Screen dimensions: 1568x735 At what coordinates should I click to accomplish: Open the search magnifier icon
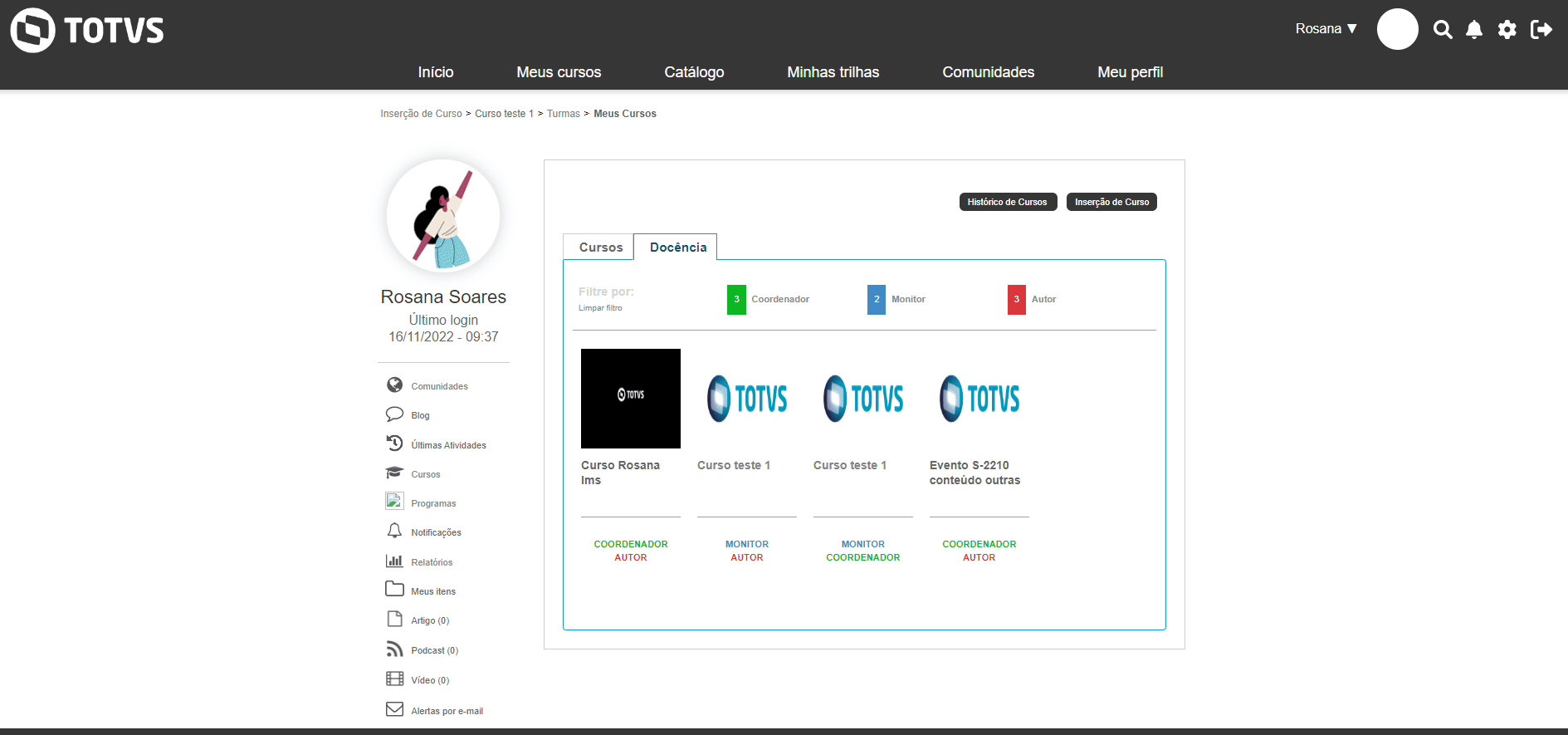pos(1443,30)
